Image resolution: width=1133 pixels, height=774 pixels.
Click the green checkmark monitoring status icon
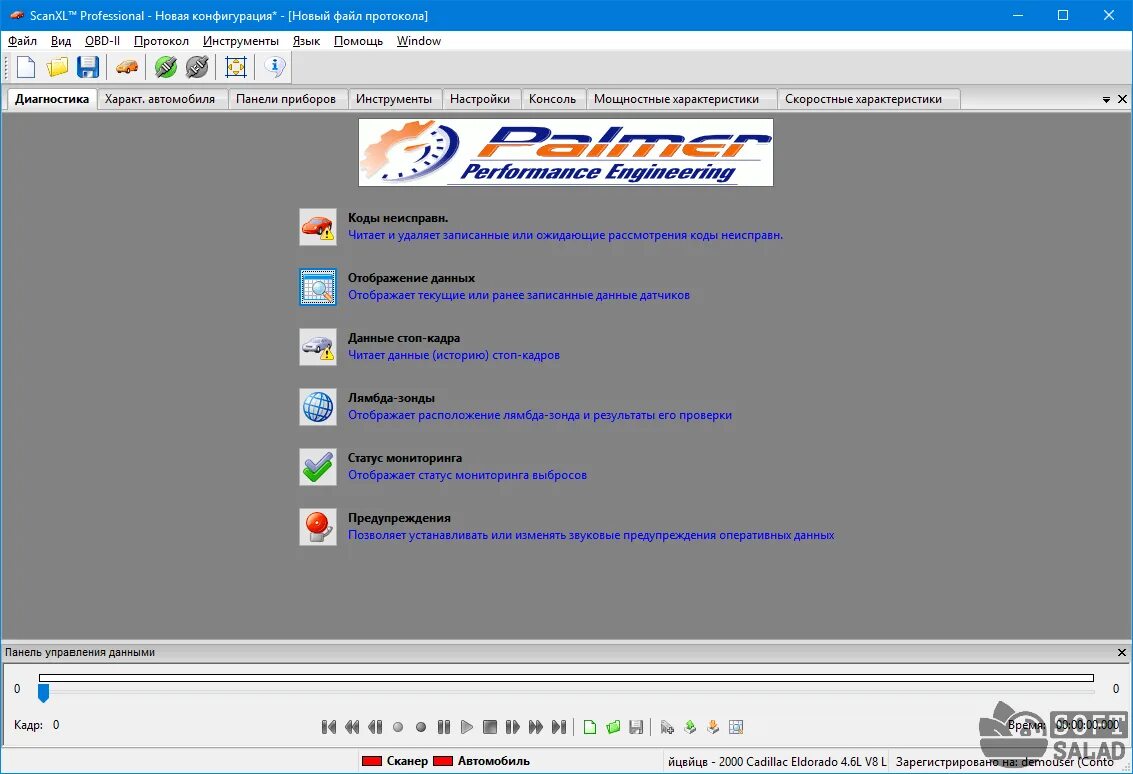[318, 467]
